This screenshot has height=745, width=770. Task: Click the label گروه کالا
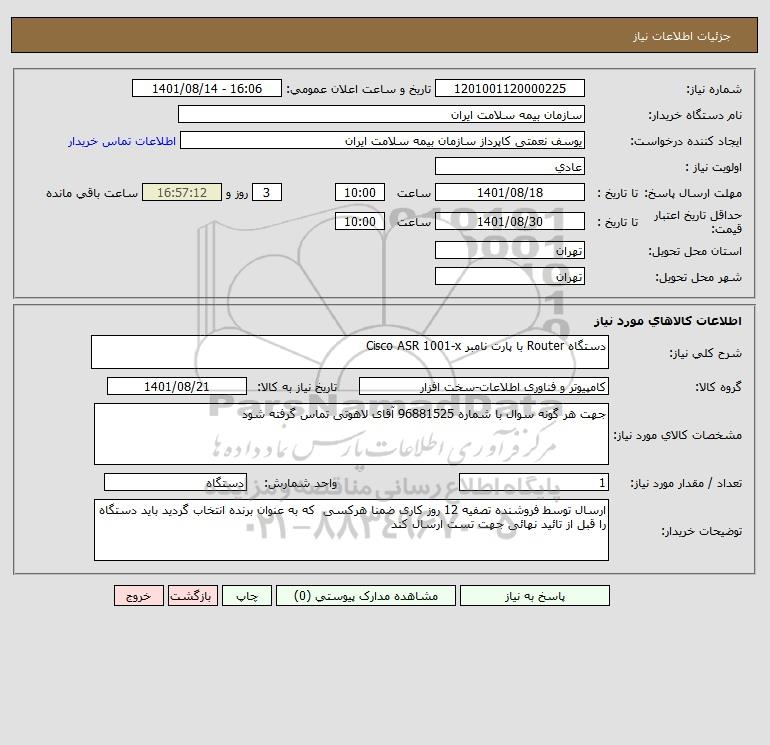click(x=718, y=387)
